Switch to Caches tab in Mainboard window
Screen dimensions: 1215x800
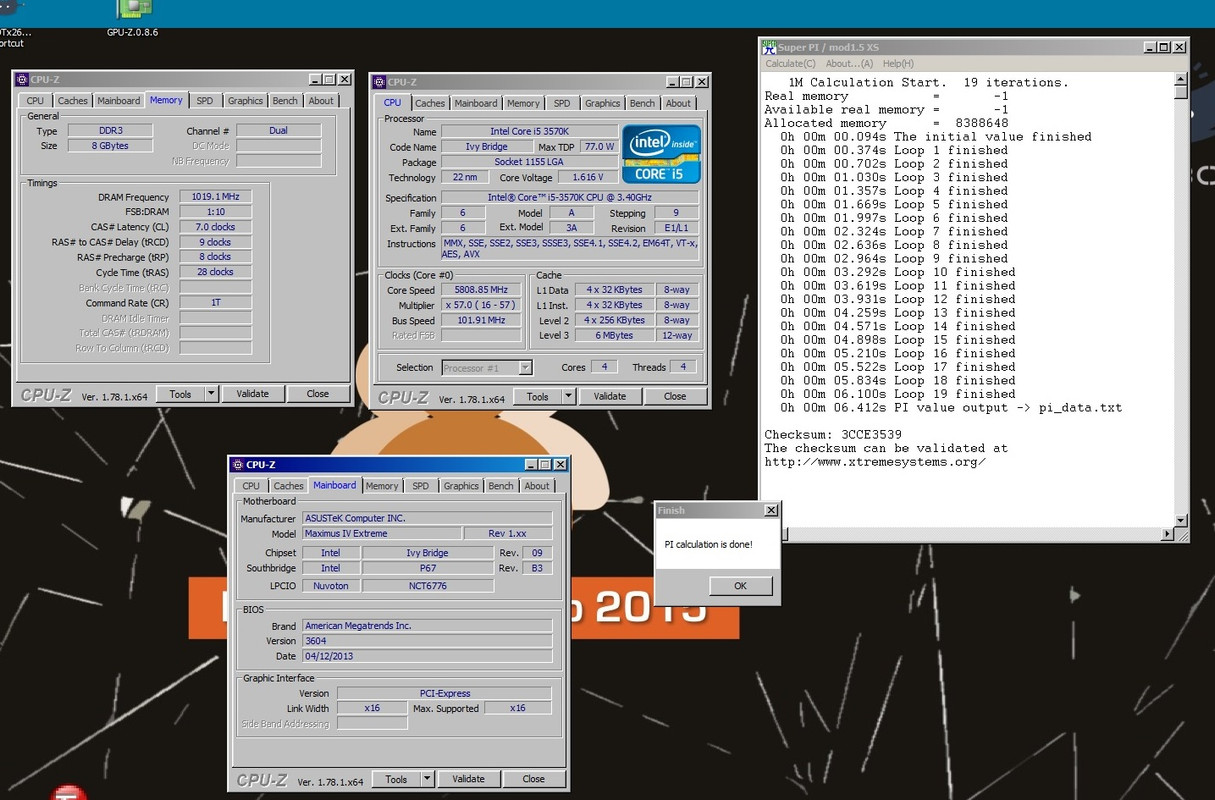(288, 486)
